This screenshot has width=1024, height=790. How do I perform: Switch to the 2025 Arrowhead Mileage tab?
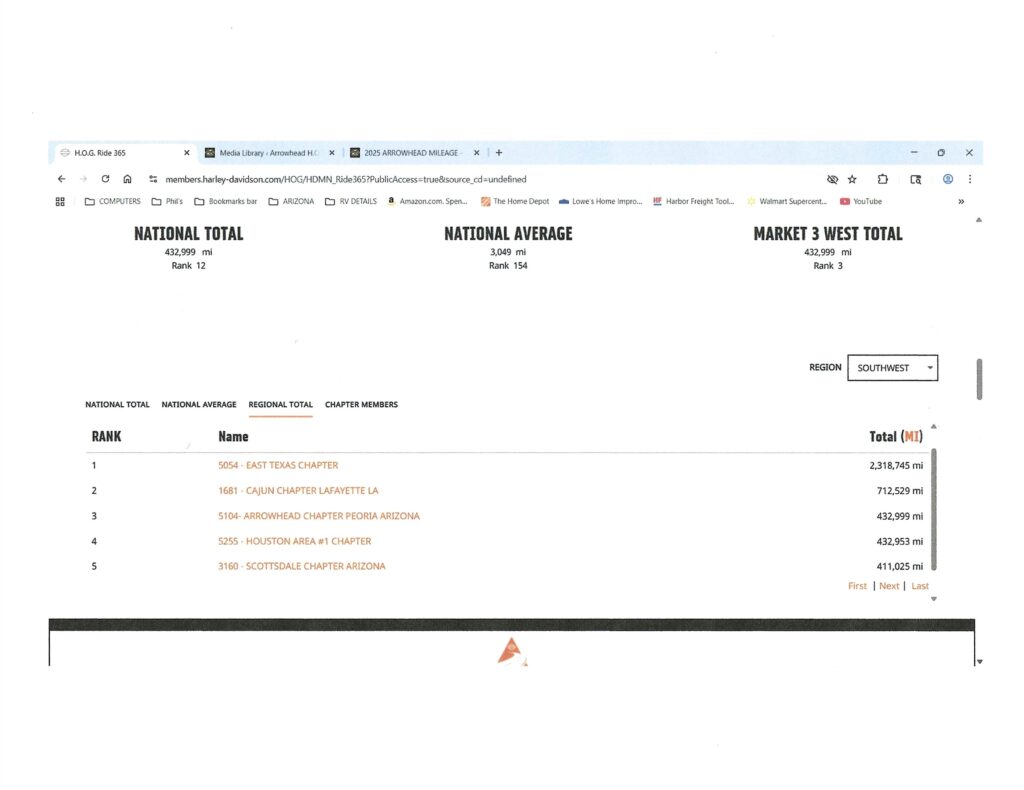[x=413, y=153]
